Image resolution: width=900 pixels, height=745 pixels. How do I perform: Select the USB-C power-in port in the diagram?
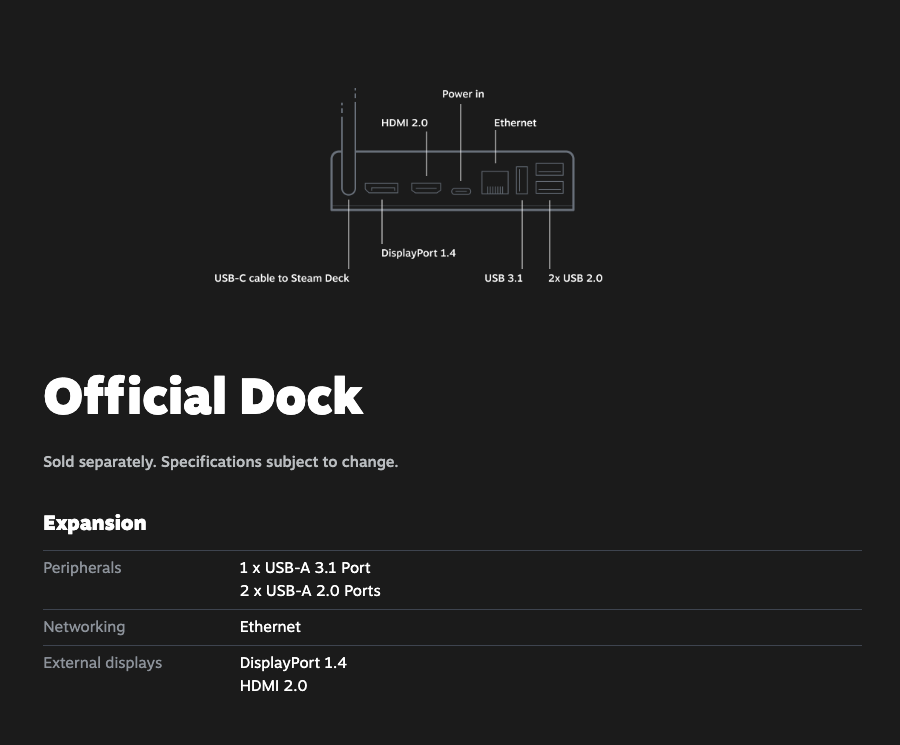[461, 190]
